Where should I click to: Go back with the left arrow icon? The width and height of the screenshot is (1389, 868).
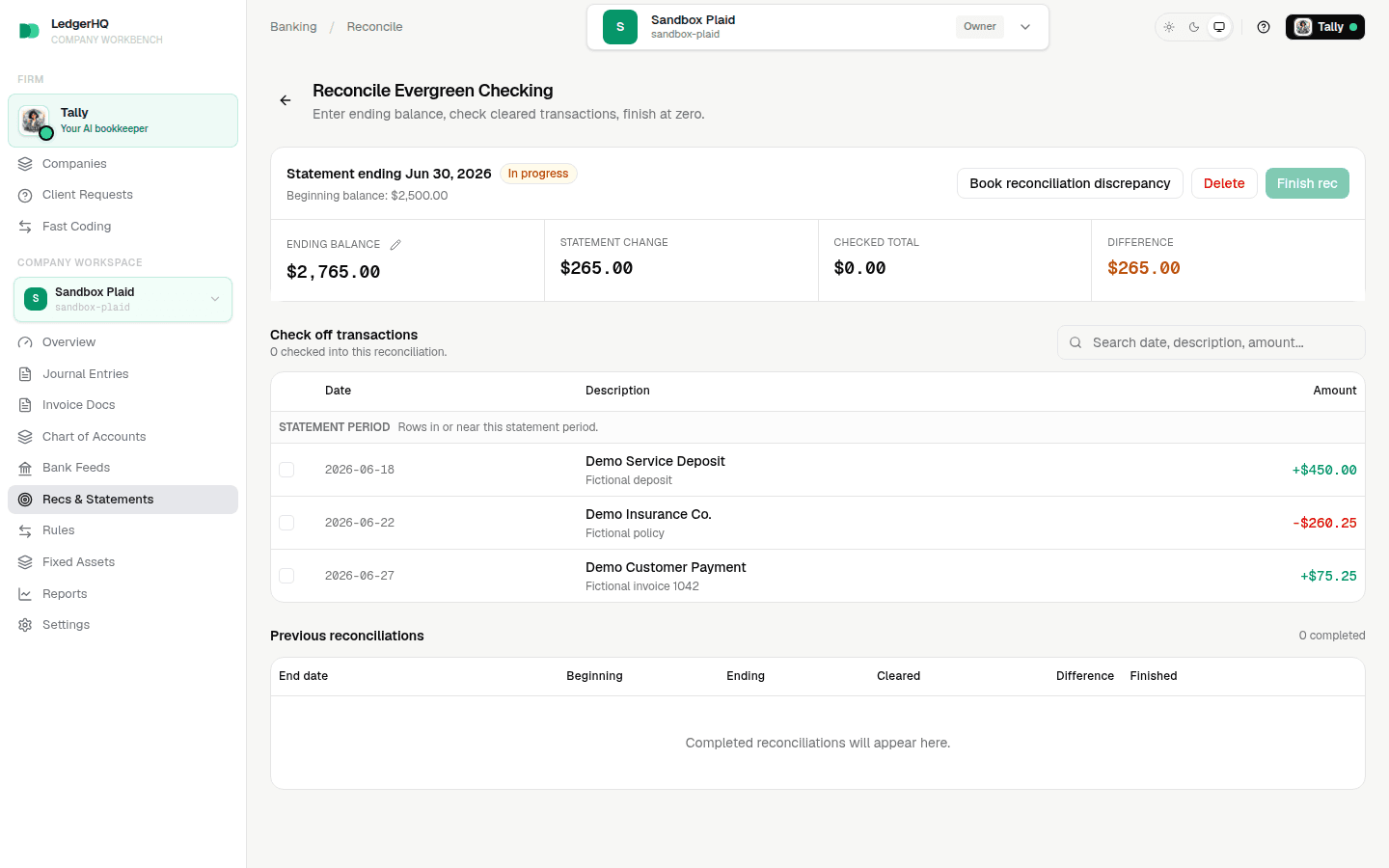pos(286,100)
